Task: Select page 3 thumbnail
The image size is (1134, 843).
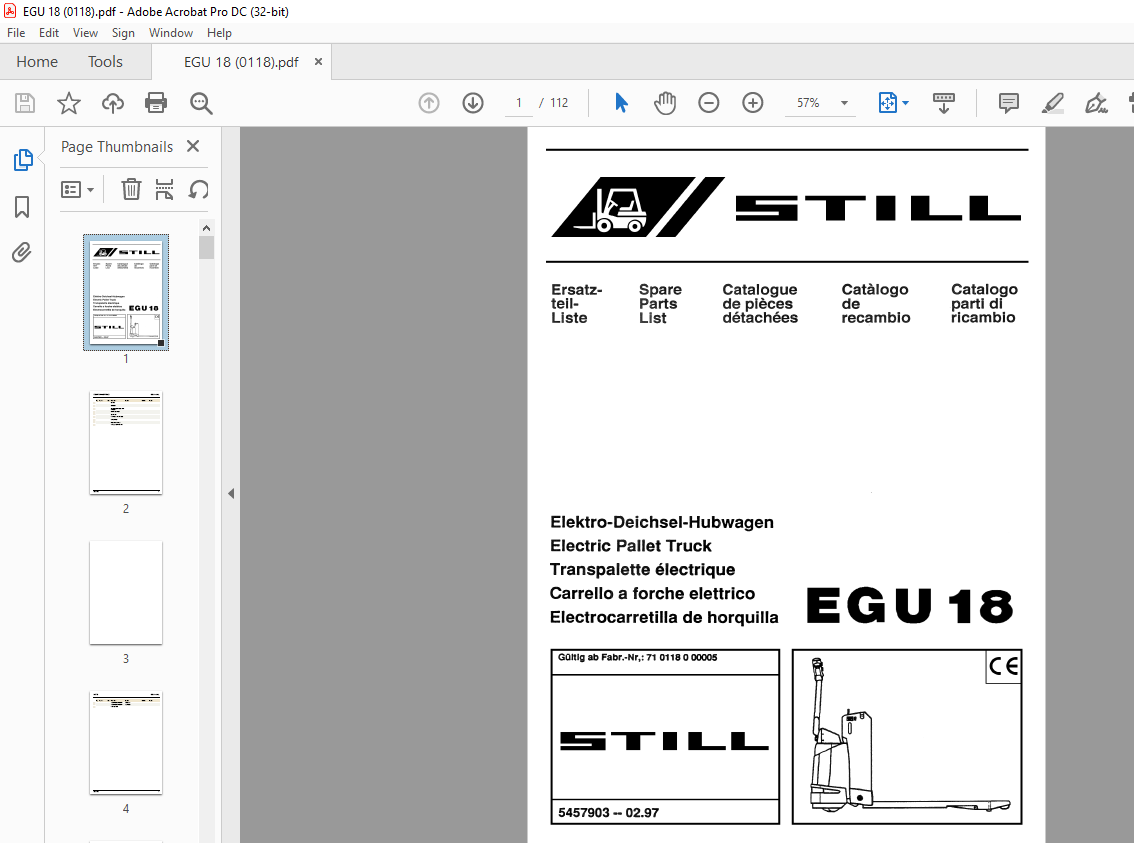Action: coord(126,592)
